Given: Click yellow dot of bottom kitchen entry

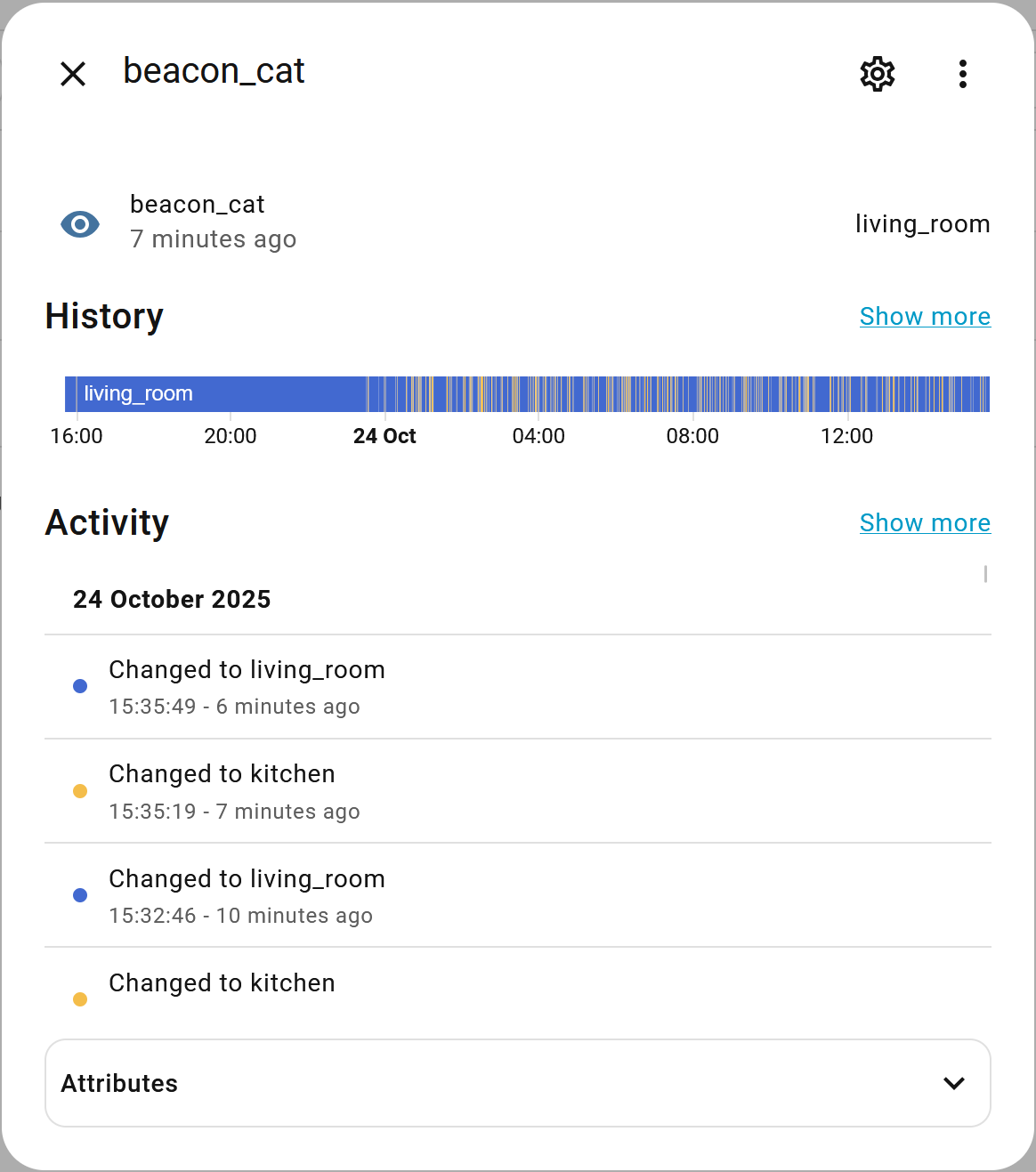Looking at the screenshot, I should click(x=80, y=999).
